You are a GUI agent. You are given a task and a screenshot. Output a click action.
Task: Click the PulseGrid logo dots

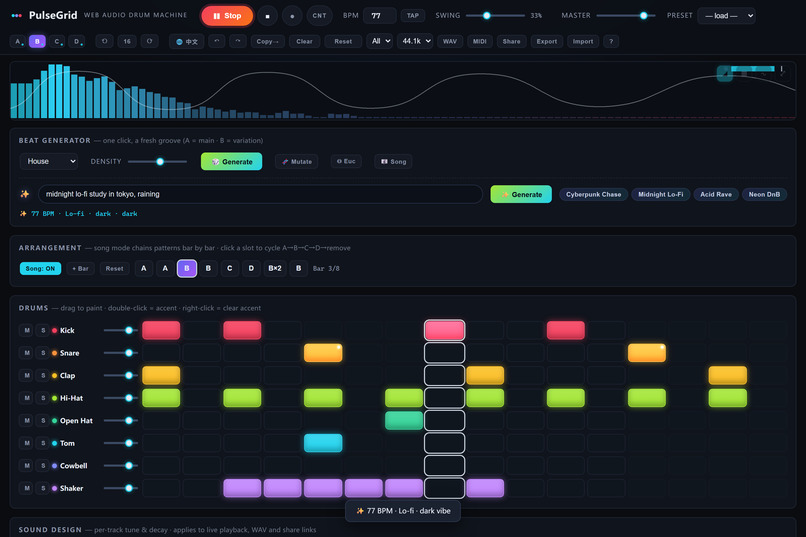[x=16, y=15]
